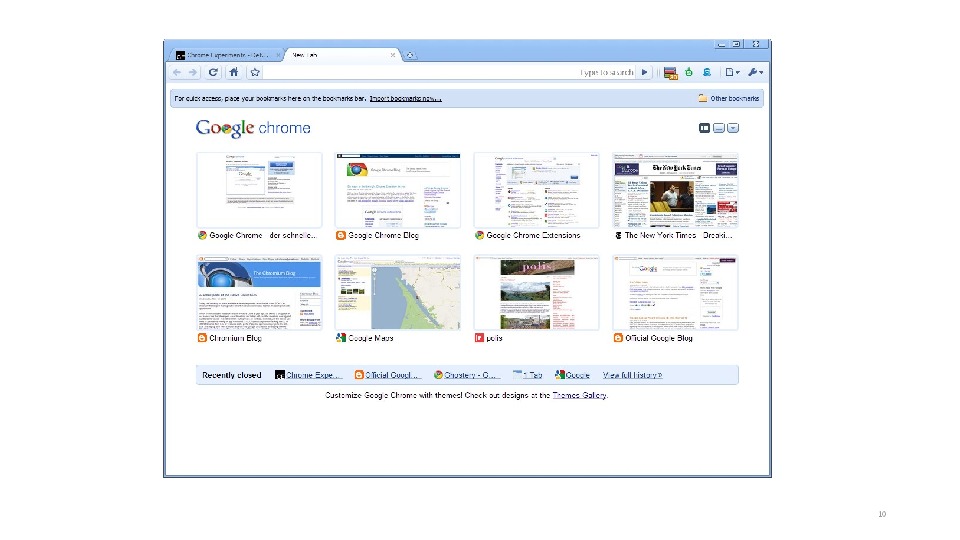The height and width of the screenshot is (540, 960).
Task: Reopen recently closed Official Google link
Action: [x=388, y=375]
